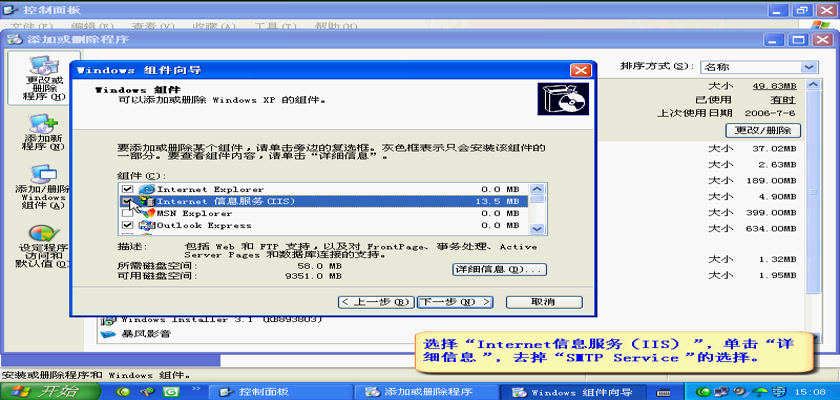
Task: Toggle the Outlook Express checkbox
Action: coord(128,225)
